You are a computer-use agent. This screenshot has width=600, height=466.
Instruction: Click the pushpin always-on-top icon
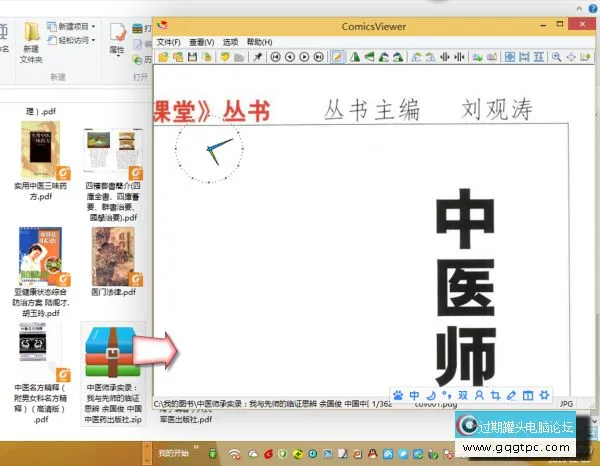coord(258,57)
